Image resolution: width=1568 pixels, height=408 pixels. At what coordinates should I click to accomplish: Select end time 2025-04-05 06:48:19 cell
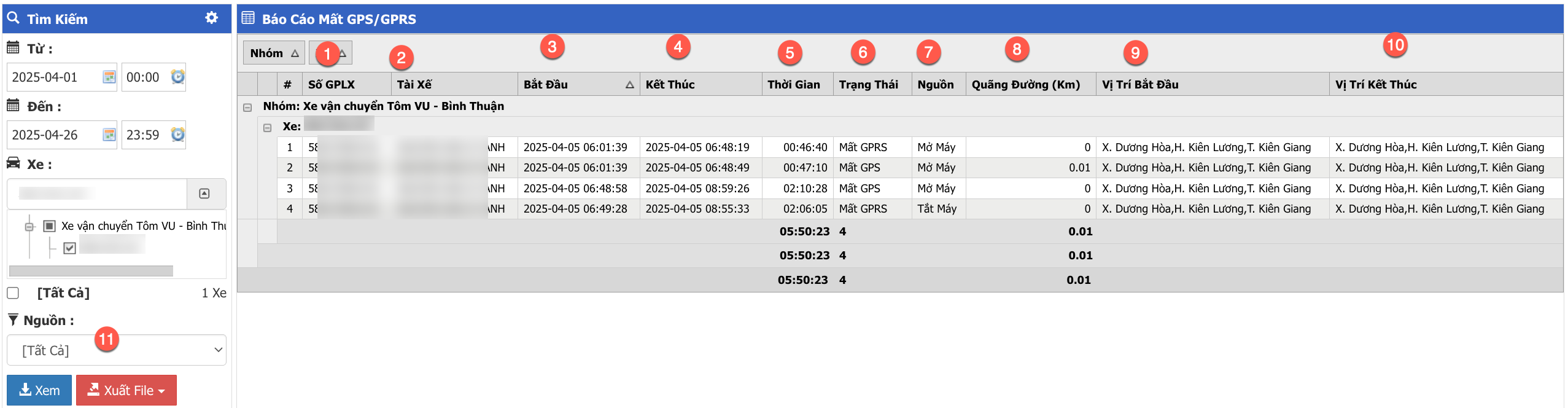(x=701, y=147)
